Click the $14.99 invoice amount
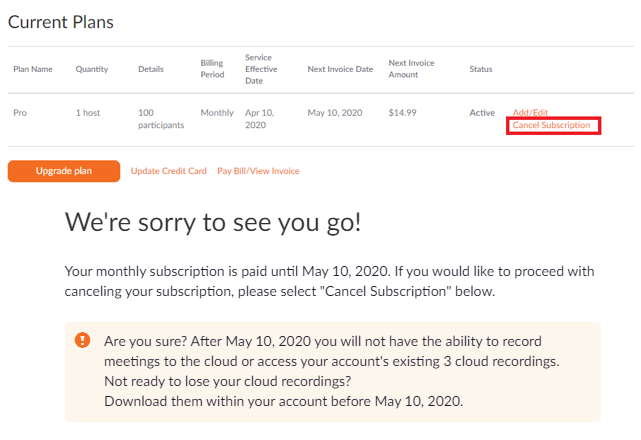Viewport: 641px width, 440px height. click(404, 113)
